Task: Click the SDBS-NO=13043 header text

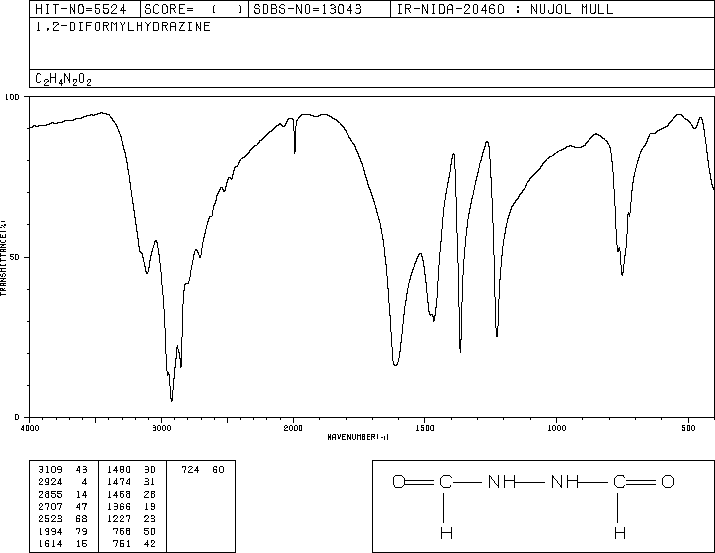Action: tap(307, 9)
